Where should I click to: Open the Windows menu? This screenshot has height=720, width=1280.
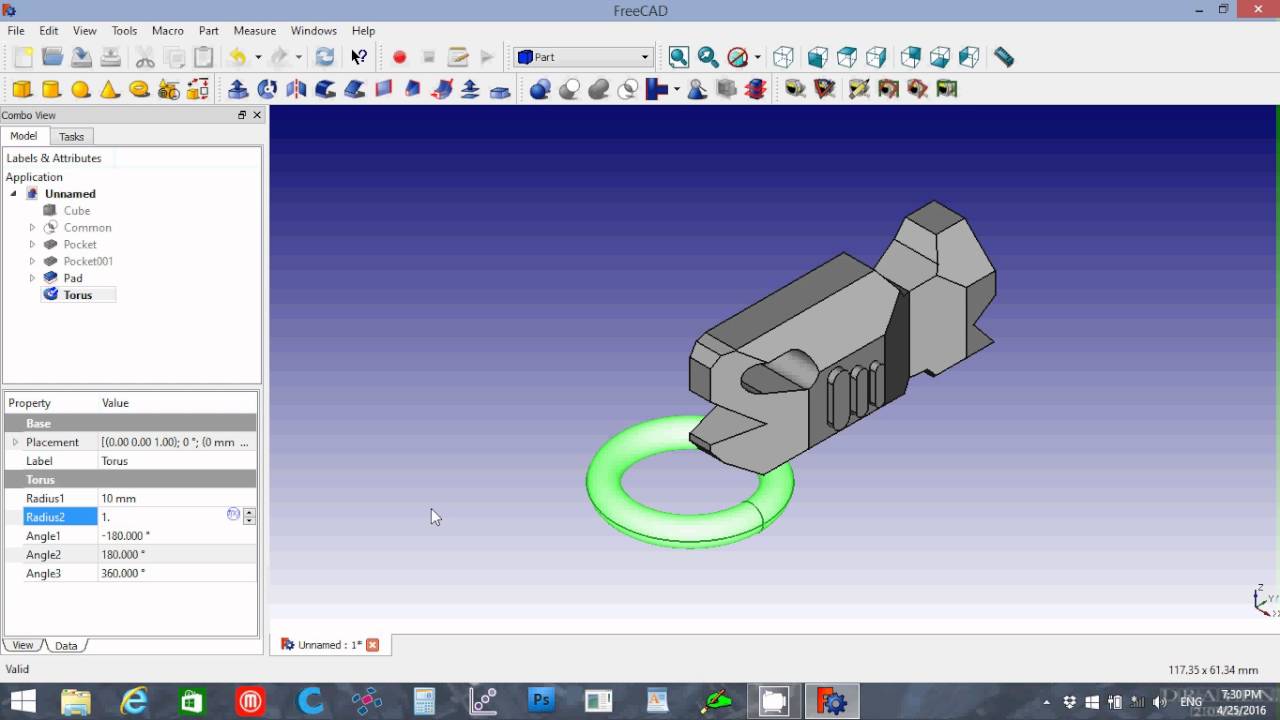pos(313,31)
